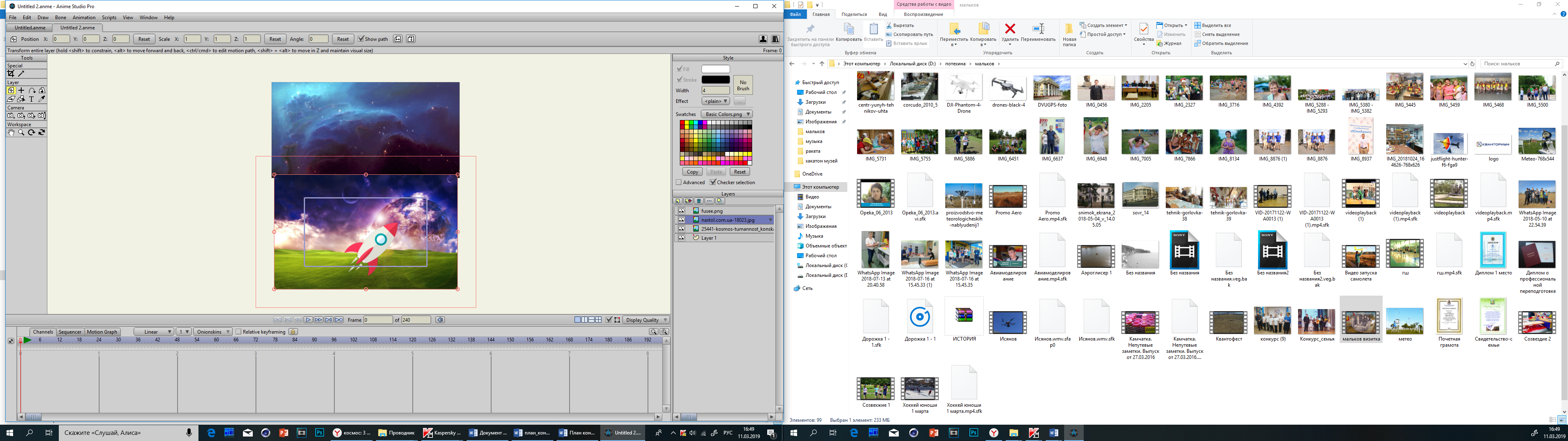Select the Zoom Workspace magnifier tool

21,132
